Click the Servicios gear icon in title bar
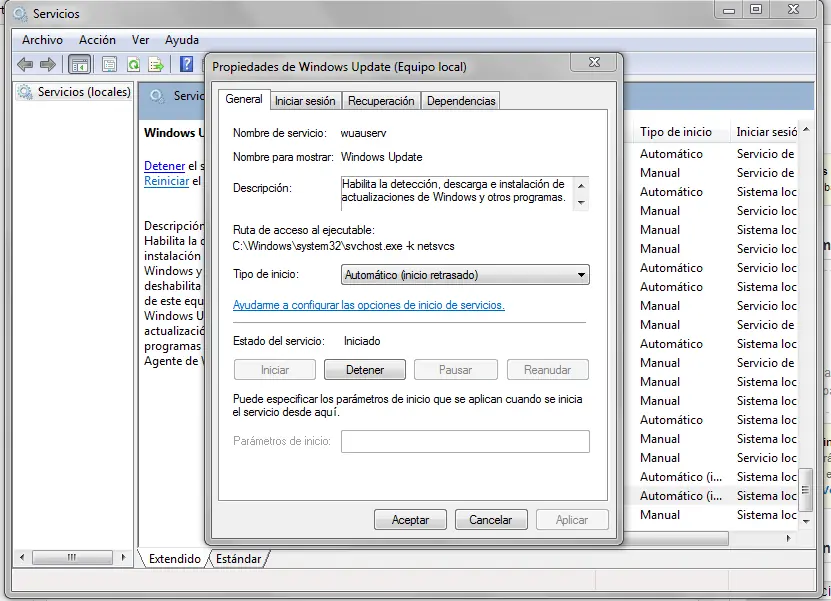Image resolution: width=831 pixels, height=601 pixels. click(x=20, y=13)
